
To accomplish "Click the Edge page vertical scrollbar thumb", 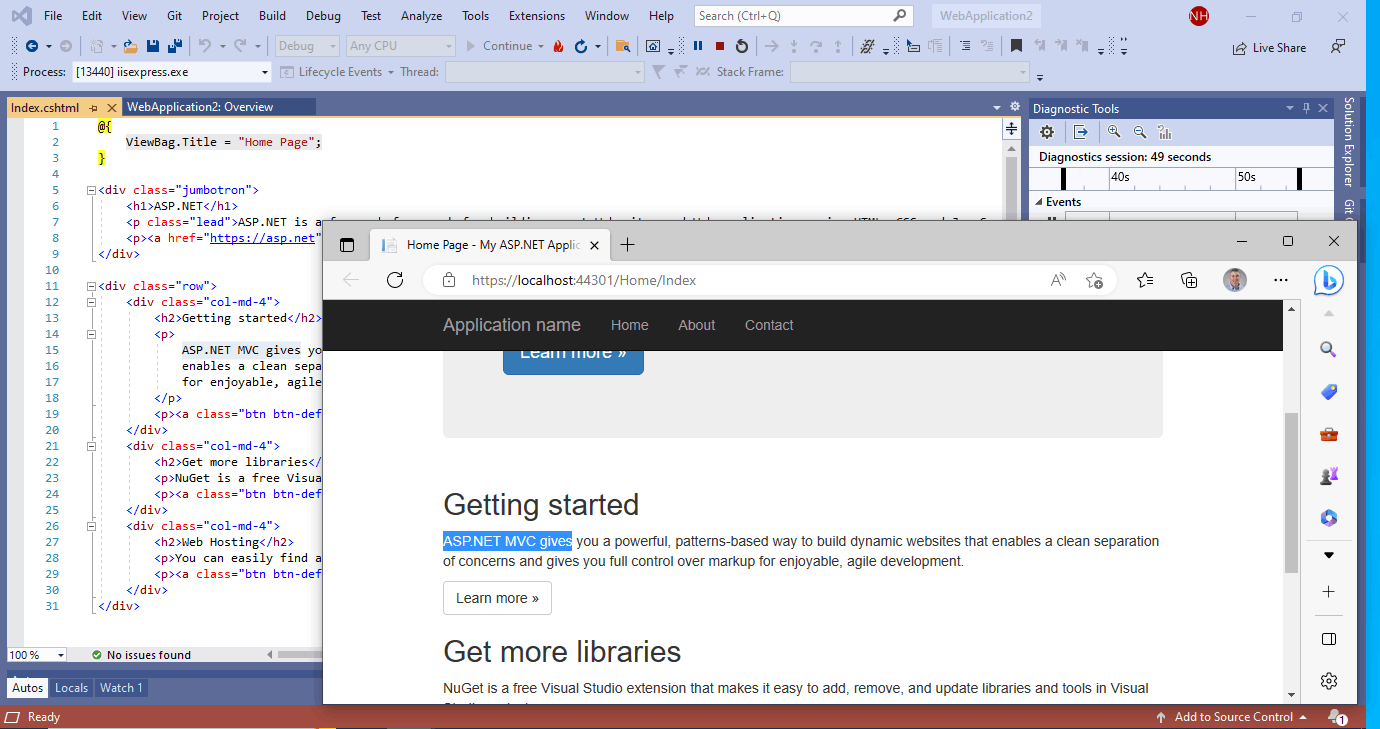I will 1291,492.
